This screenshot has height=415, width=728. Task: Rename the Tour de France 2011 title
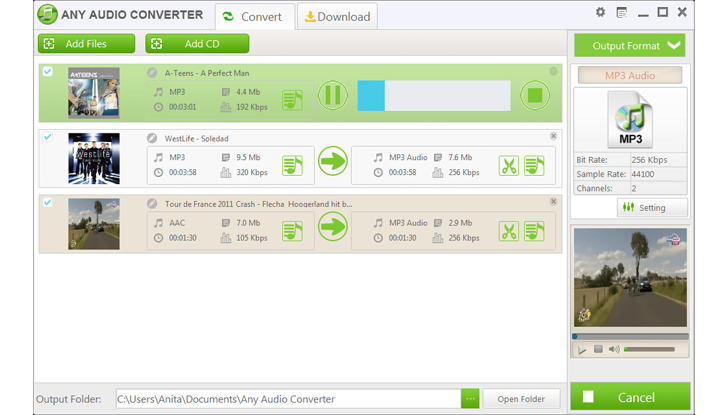[x=152, y=203]
